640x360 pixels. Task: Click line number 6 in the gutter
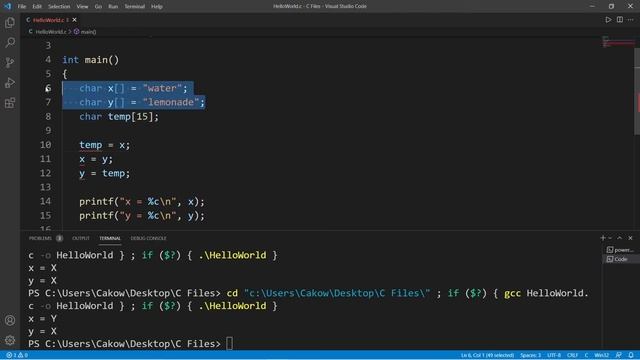(x=48, y=88)
